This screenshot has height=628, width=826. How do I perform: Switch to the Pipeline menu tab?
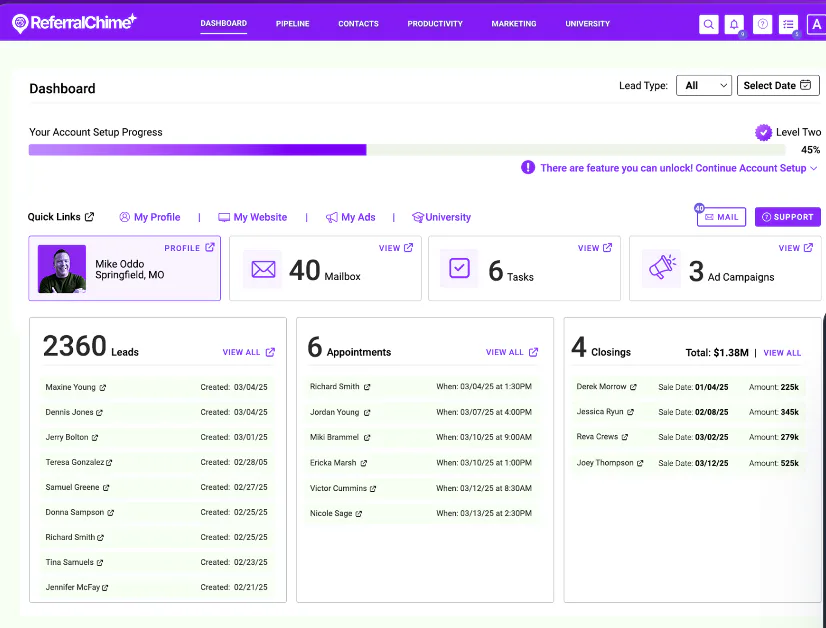click(292, 24)
